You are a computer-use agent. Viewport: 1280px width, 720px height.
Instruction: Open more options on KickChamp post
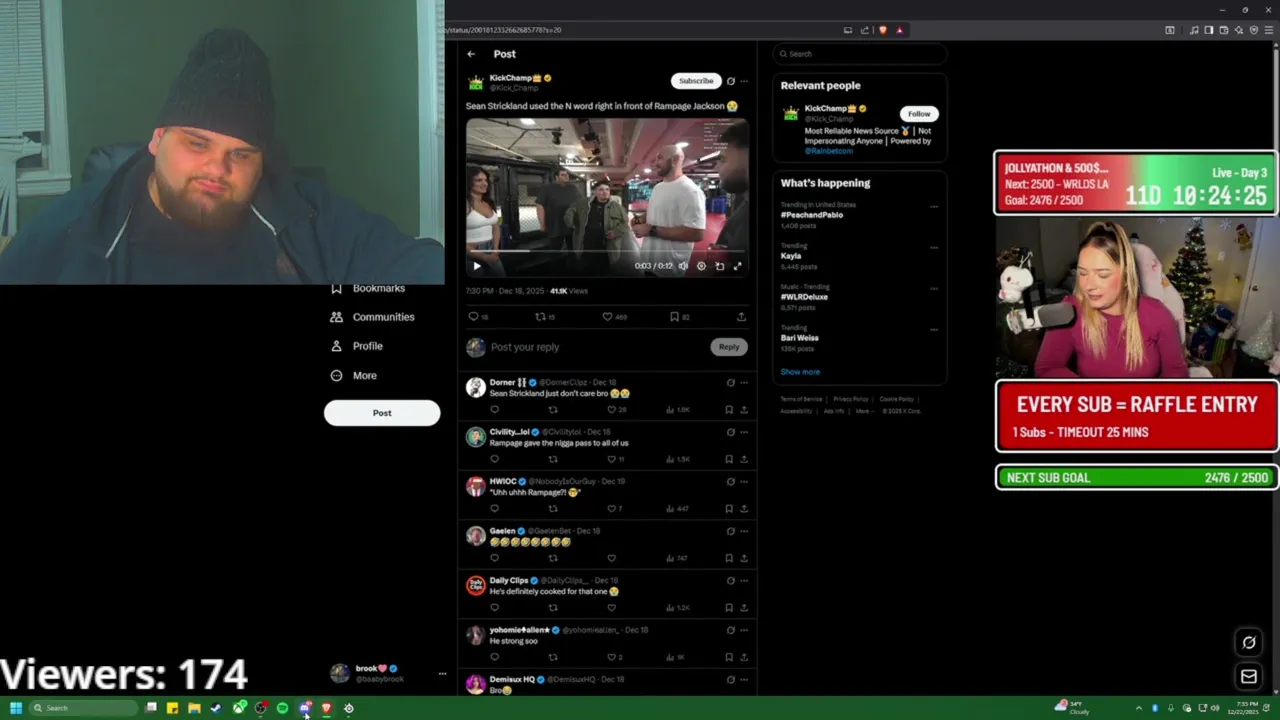coord(744,81)
